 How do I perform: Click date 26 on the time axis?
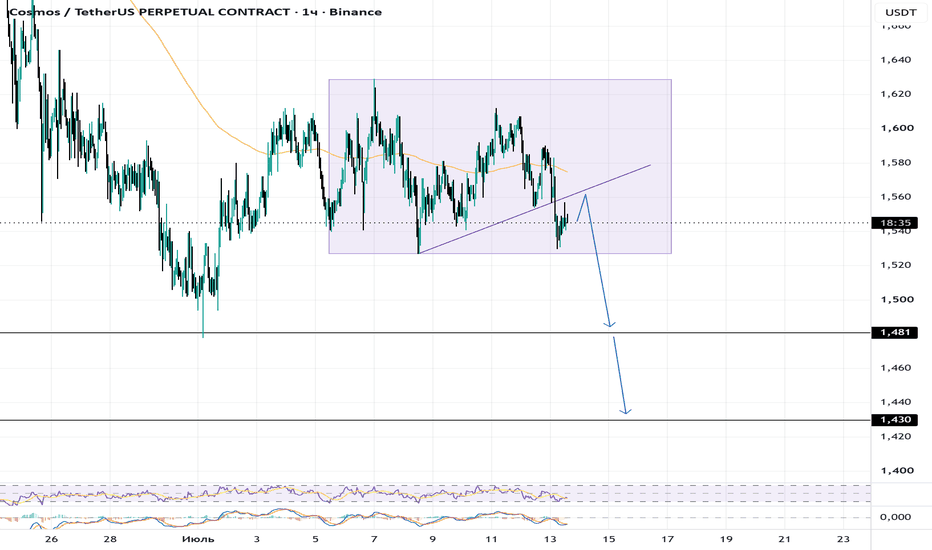click(x=51, y=539)
